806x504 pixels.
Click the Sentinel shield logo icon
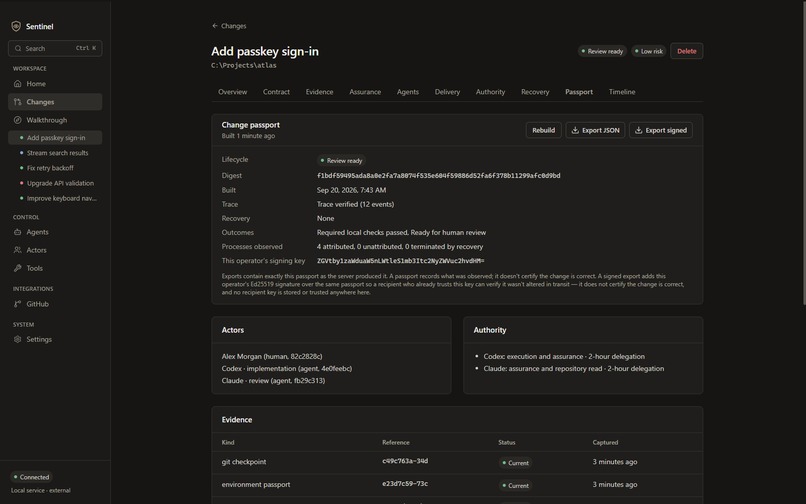click(16, 26)
